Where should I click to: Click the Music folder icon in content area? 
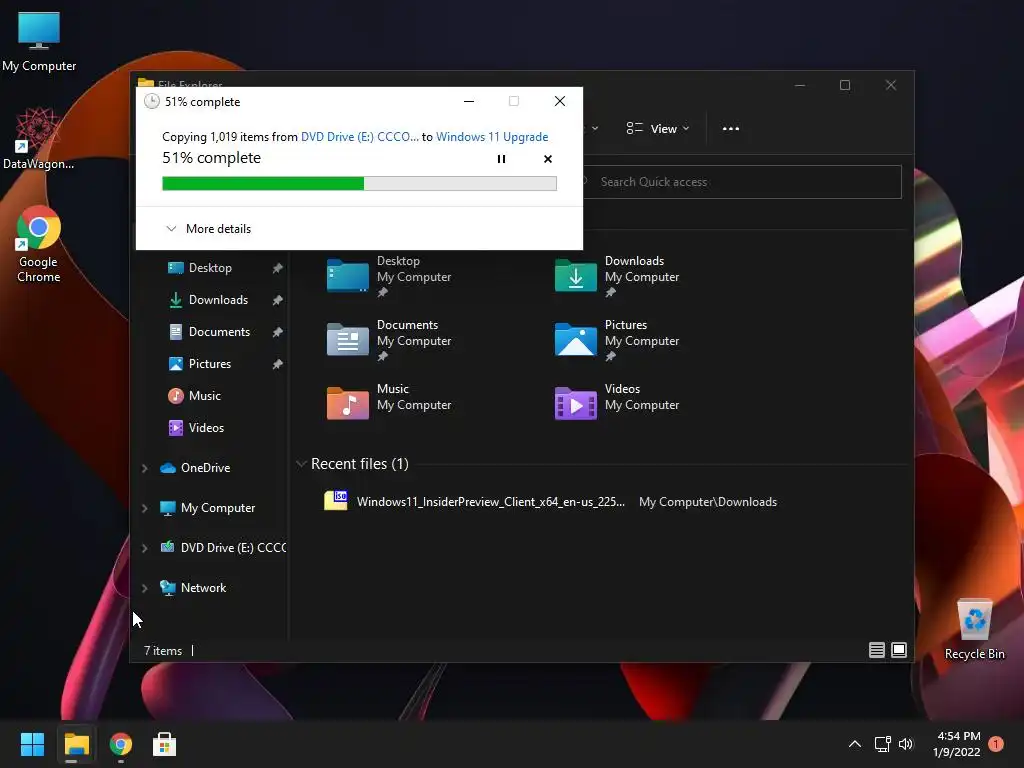pyautogui.click(x=347, y=404)
